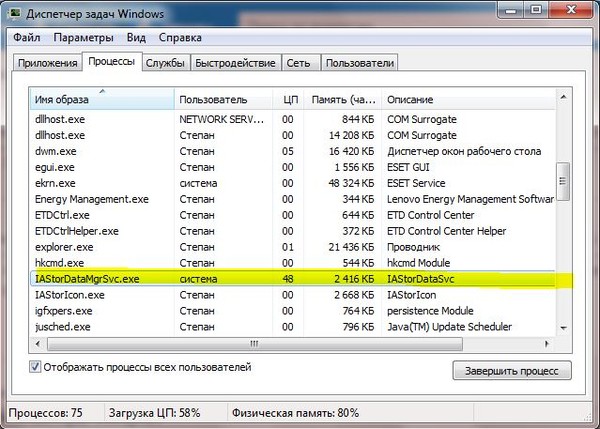Select the jusched.exe process
Screen dimensions: 600x429
(292, 327)
